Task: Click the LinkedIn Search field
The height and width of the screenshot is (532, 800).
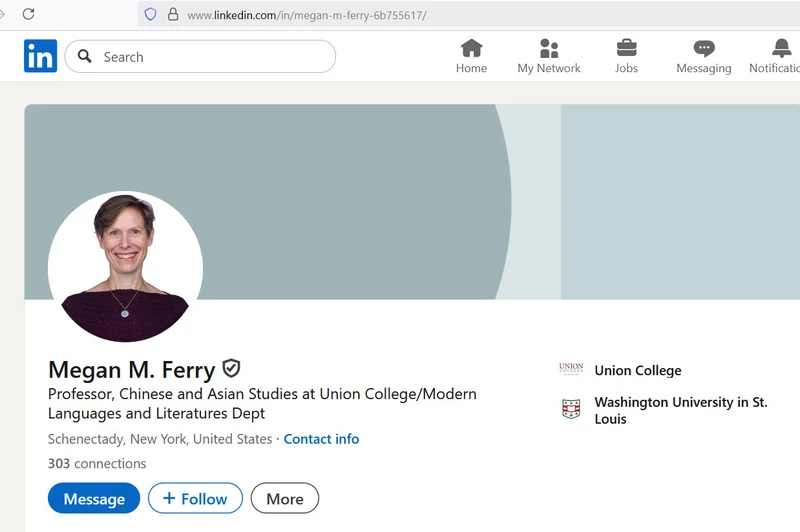Action: click(201, 57)
